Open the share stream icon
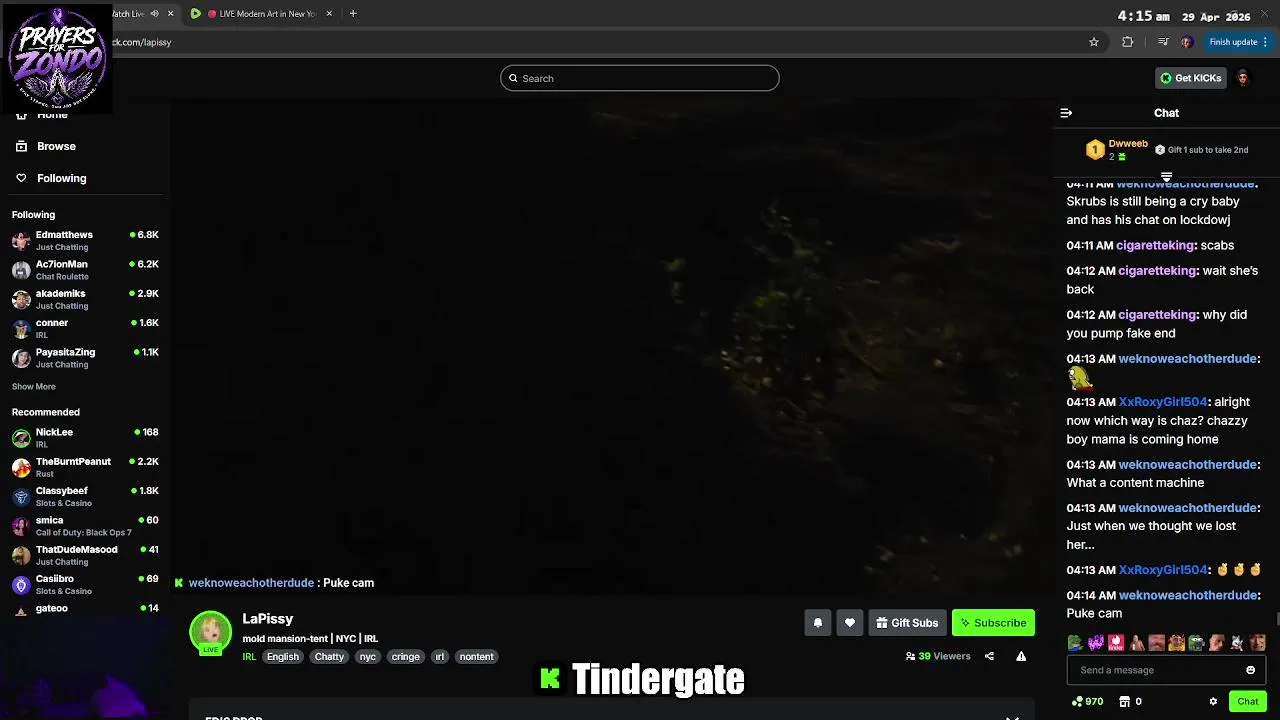 point(989,656)
